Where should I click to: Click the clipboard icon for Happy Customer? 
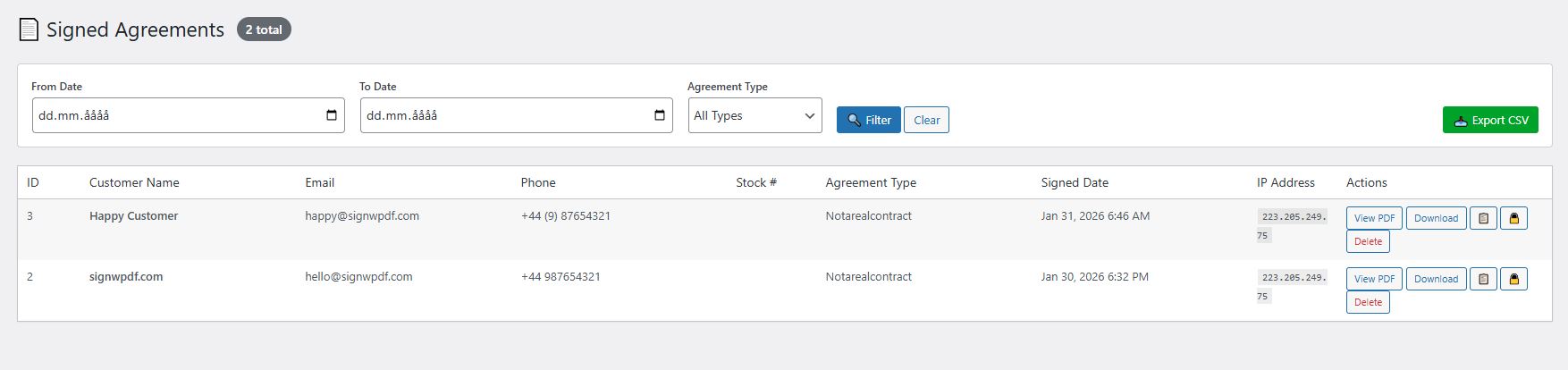(x=1483, y=218)
